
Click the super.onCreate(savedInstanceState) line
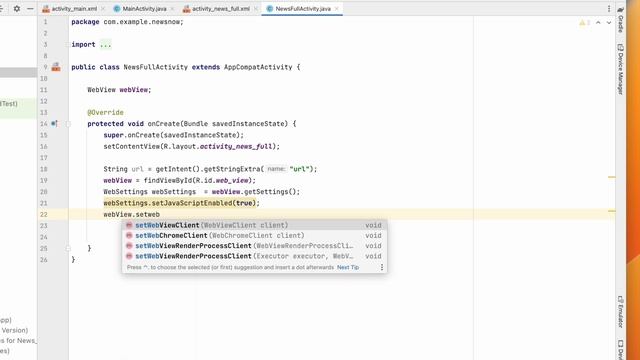[173, 135]
